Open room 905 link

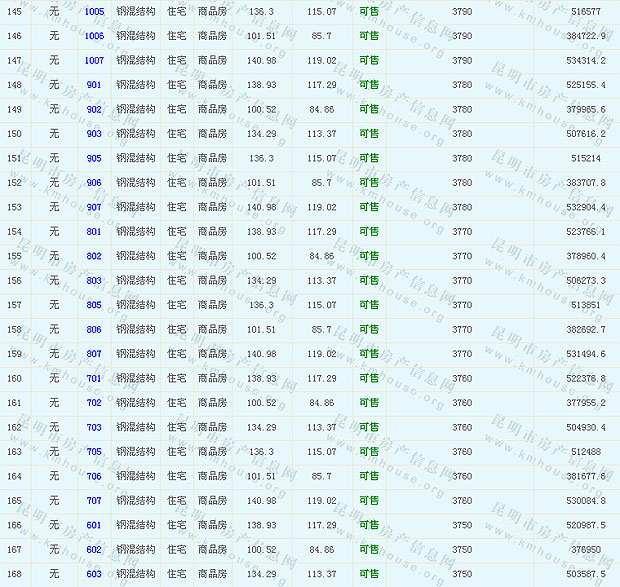[x=94, y=158]
